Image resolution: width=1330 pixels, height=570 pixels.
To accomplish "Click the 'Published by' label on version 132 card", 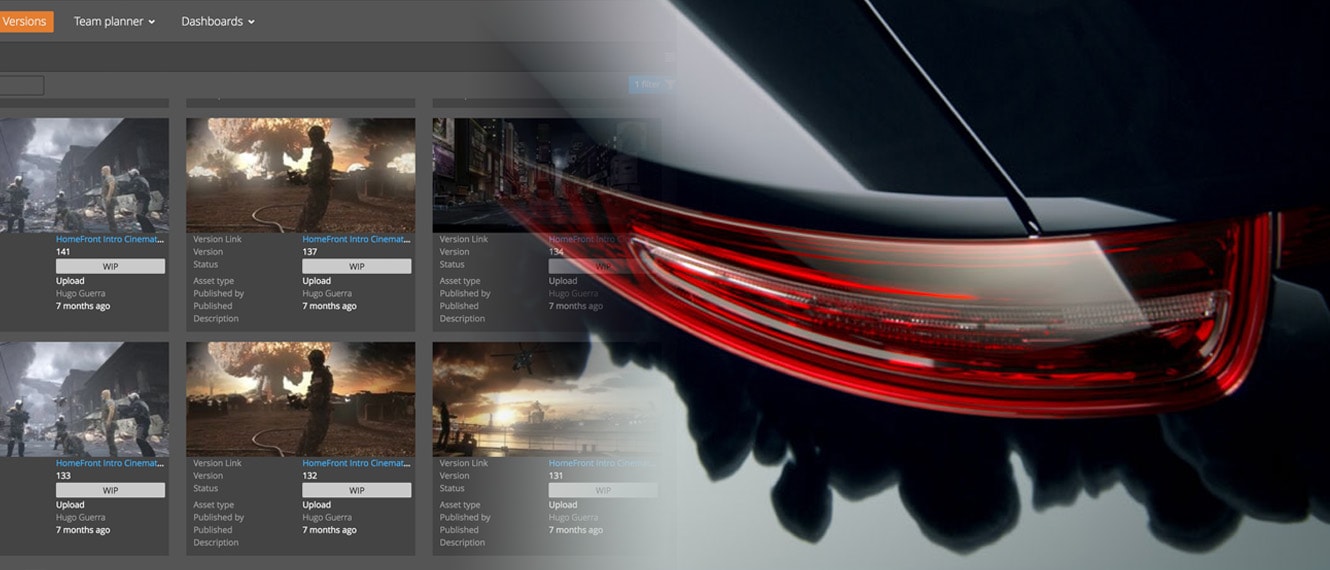I will [219, 518].
